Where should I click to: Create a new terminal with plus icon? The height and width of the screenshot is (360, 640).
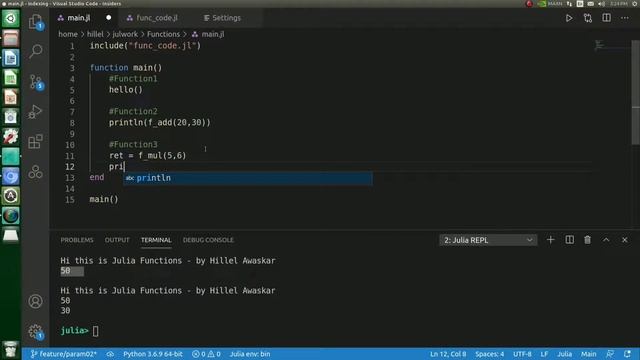coord(550,240)
